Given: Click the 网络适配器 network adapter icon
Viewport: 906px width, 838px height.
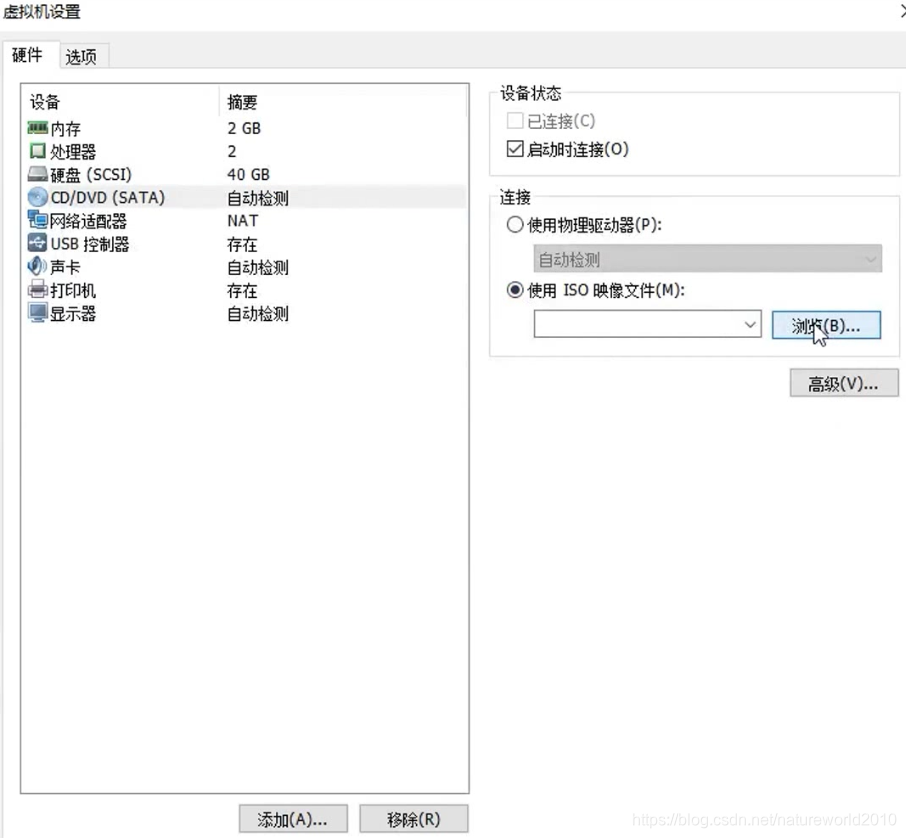Looking at the screenshot, I should [33, 220].
